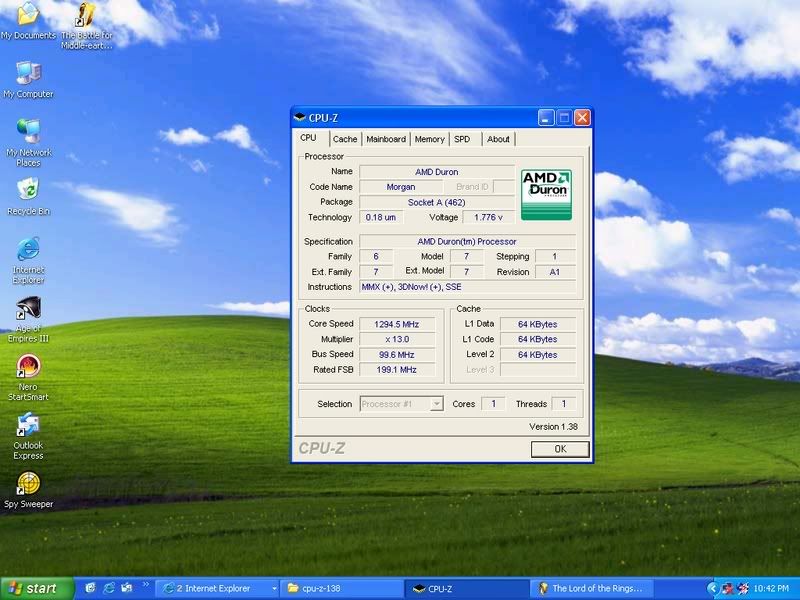
Task: Click the Cores value field
Action: (493, 404)
